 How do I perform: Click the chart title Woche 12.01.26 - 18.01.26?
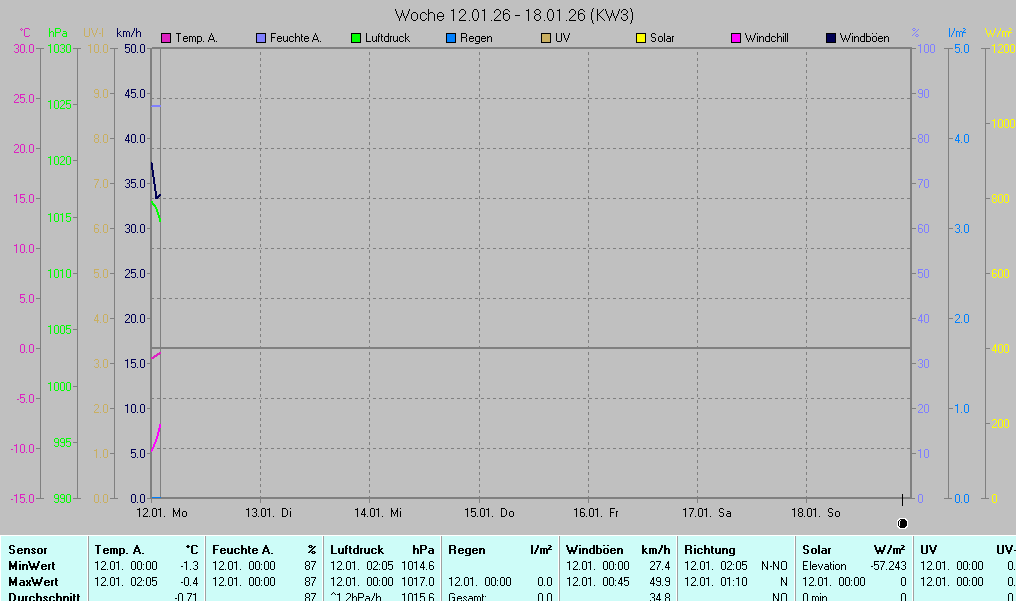514,15
